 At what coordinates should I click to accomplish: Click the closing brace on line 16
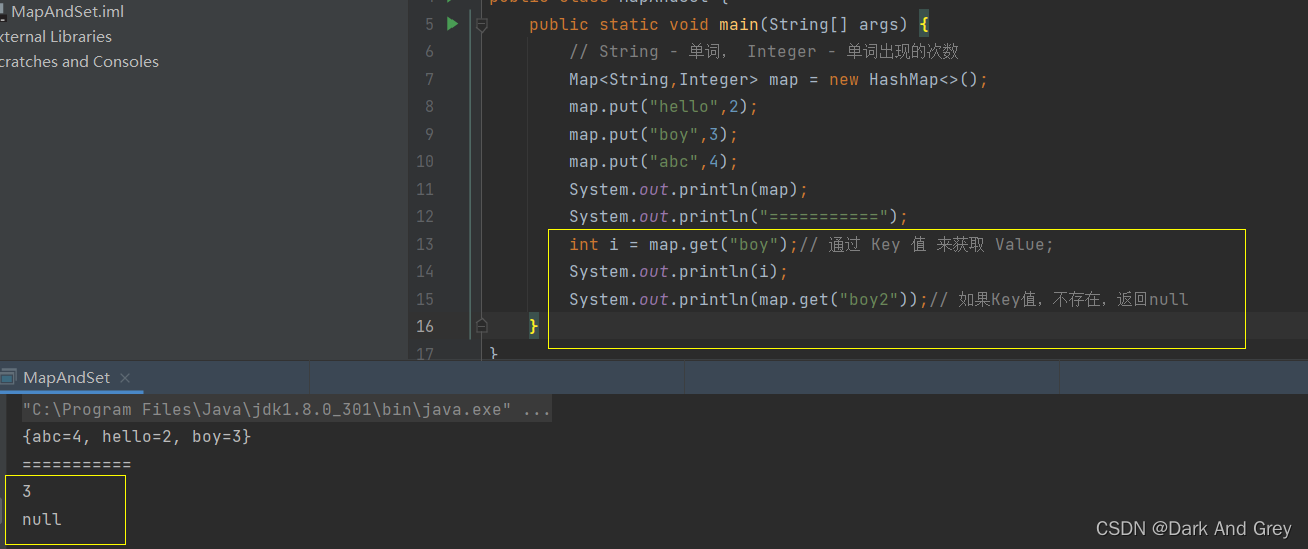tap(534, 326)
